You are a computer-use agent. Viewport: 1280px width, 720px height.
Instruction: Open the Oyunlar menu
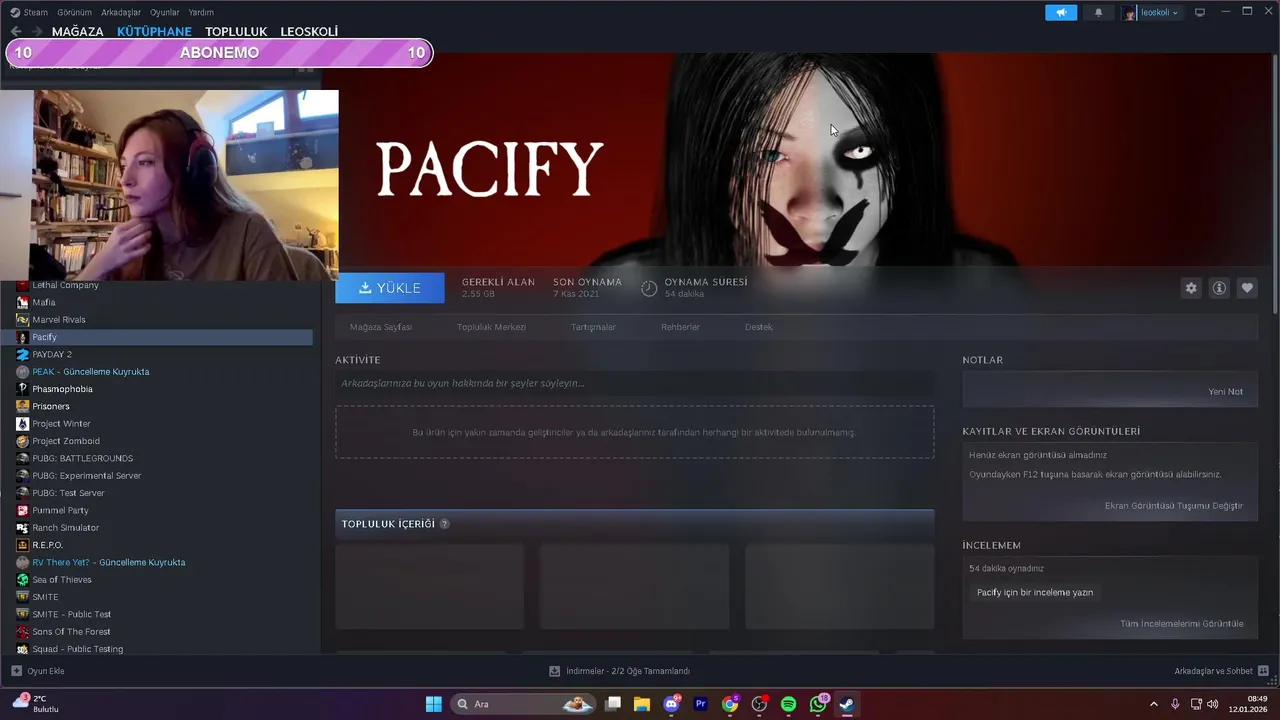click(165, 12)
